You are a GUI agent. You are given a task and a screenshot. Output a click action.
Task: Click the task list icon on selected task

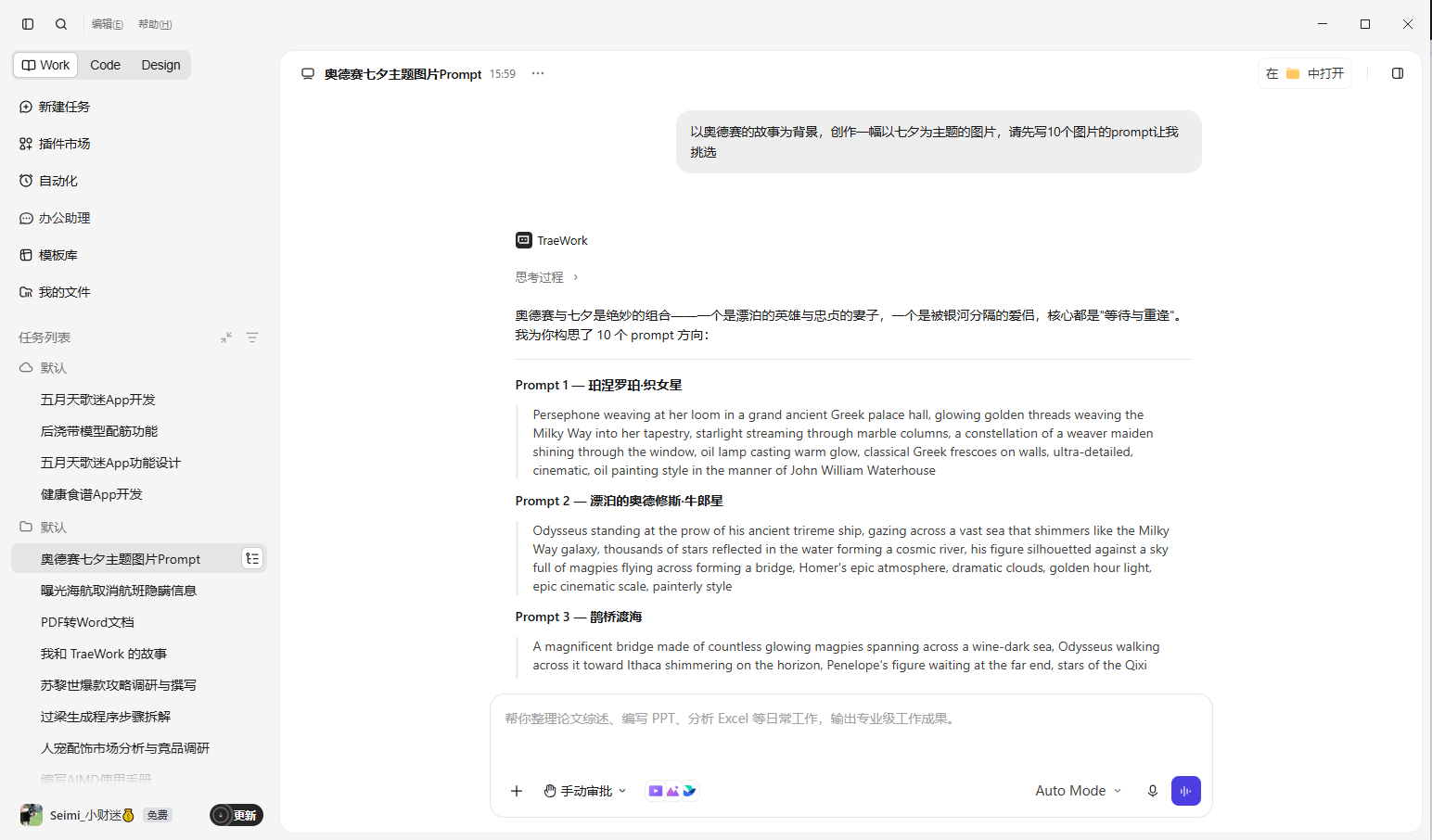[252, 558]
